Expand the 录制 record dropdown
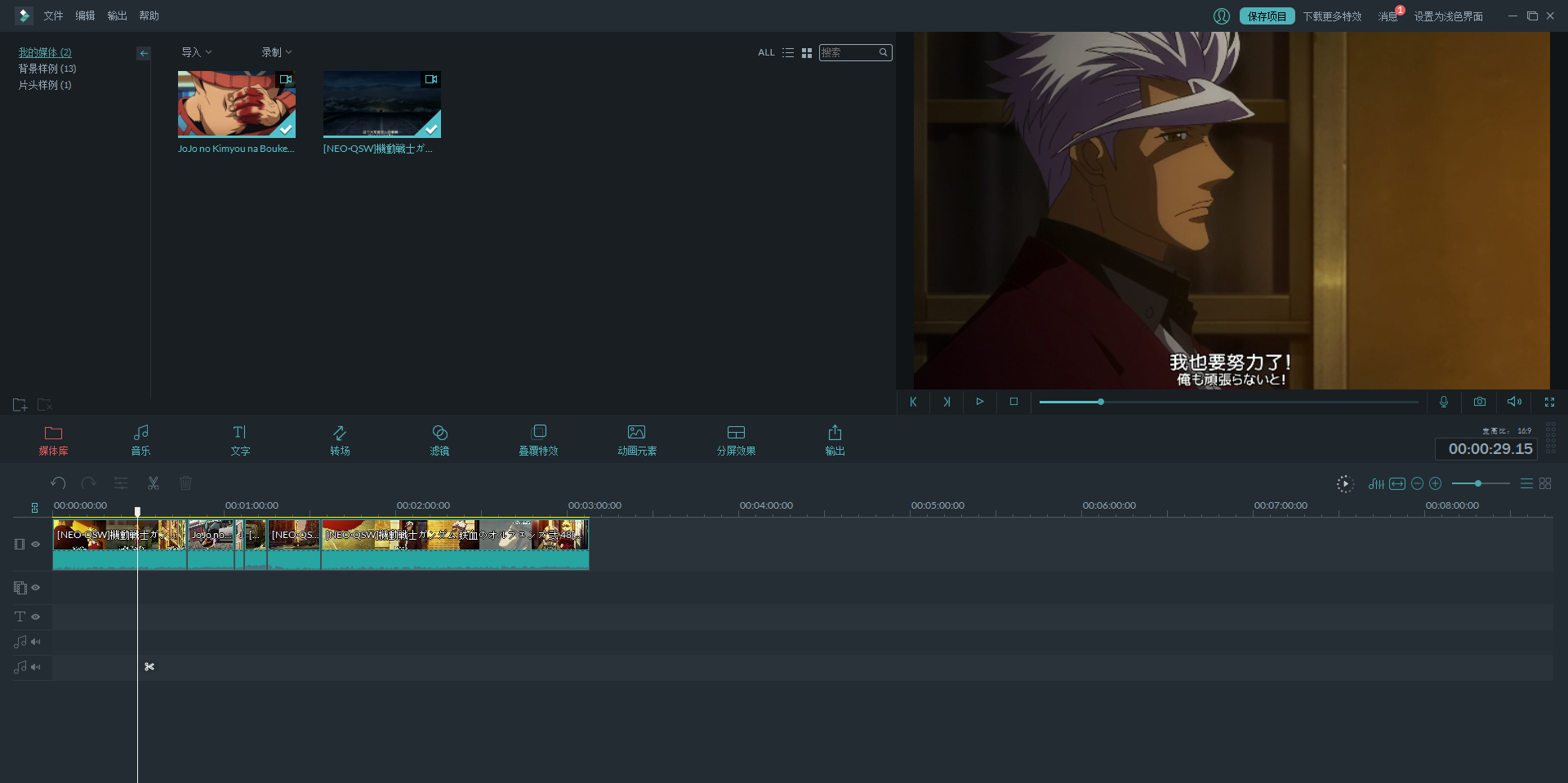The height and width of the screenshot is (783, 1568). [276, 52]
